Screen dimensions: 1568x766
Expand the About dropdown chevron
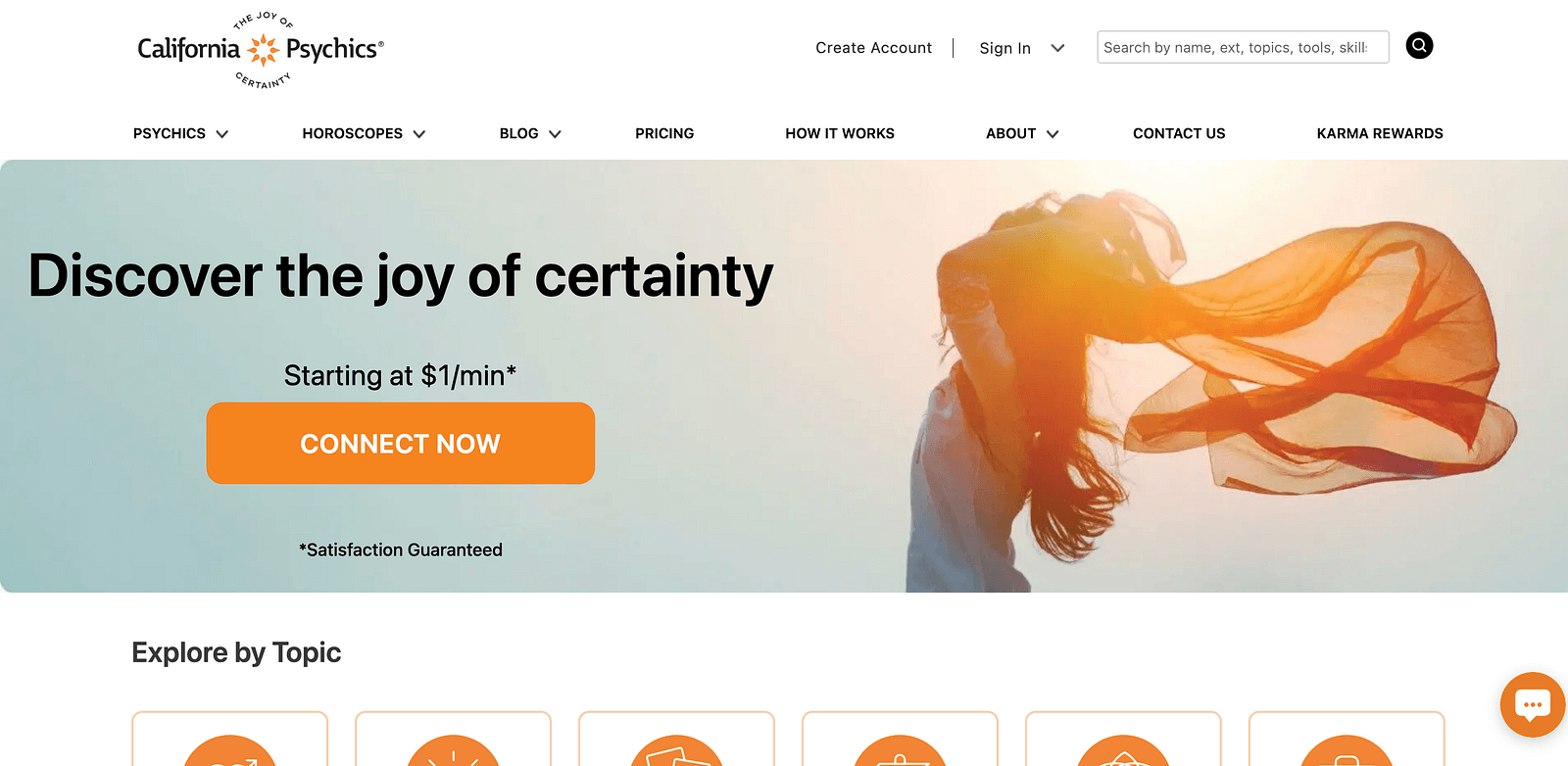click(1053, 134)
